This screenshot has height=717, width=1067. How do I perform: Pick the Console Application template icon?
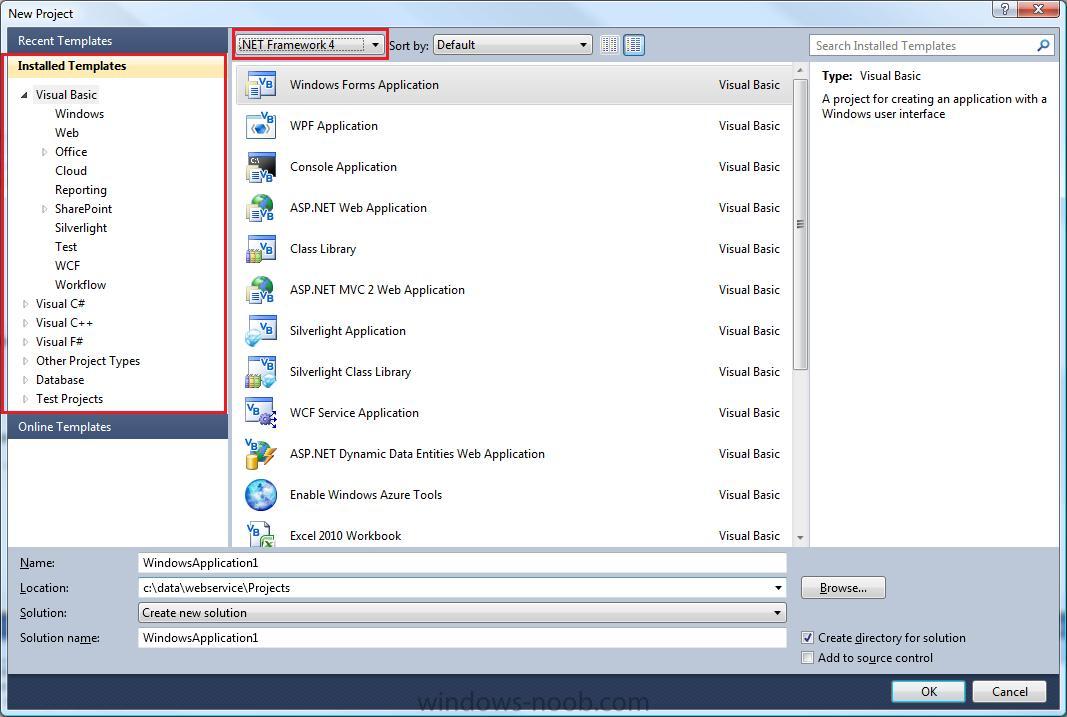(261, 167)
